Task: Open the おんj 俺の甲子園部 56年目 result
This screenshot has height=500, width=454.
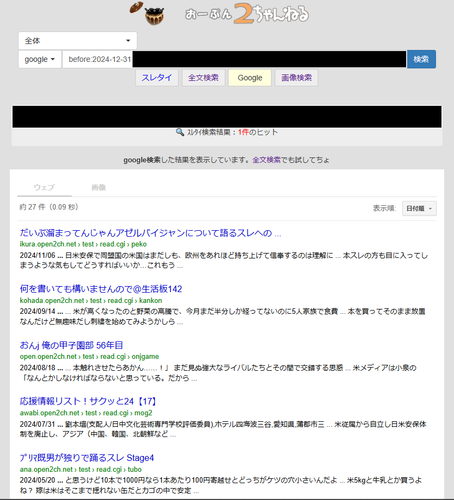Action: click(71, 345)
